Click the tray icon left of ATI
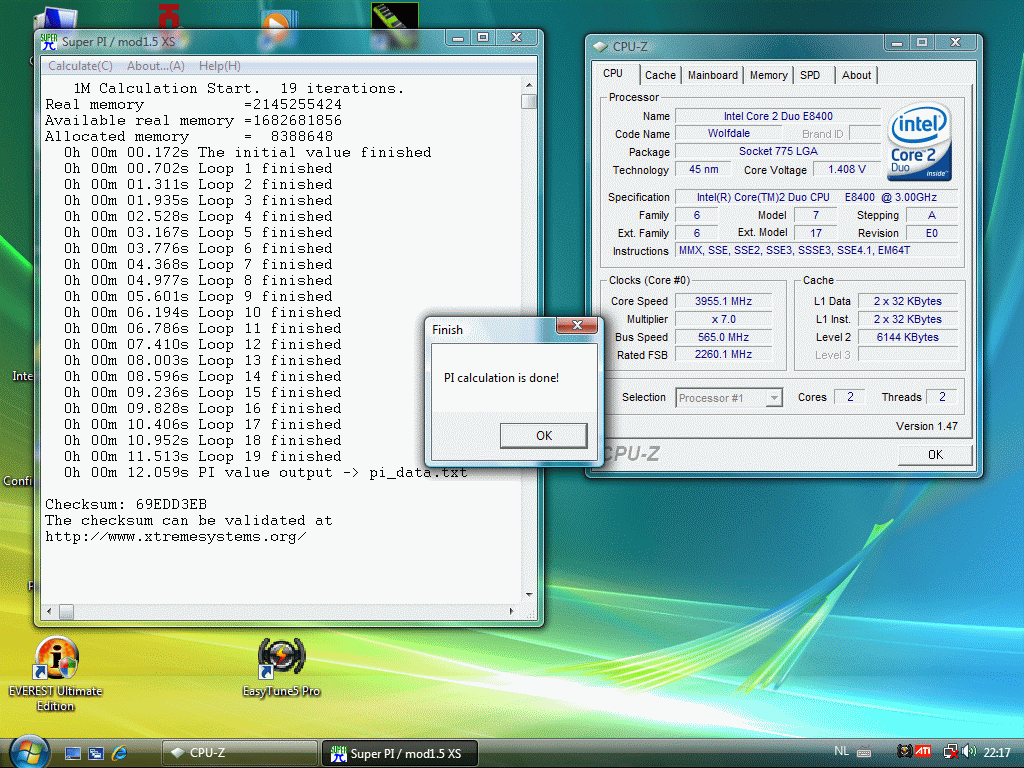1024x768 pixels. tap(904, 752)
